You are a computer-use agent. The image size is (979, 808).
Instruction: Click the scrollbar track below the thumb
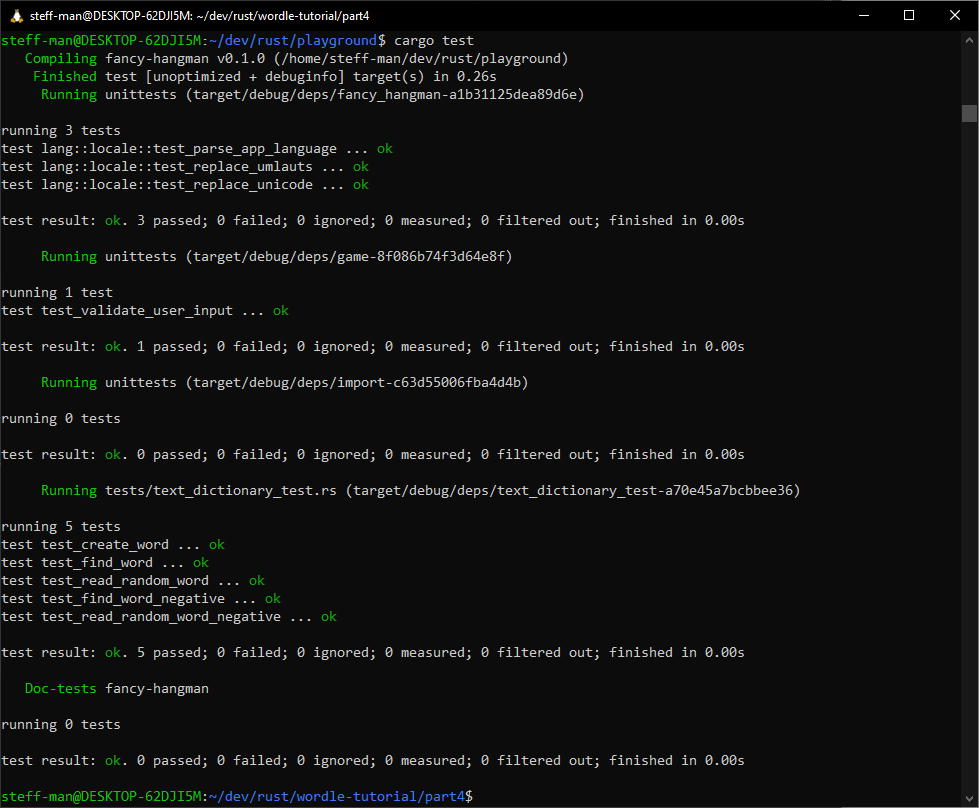point(969,450)
